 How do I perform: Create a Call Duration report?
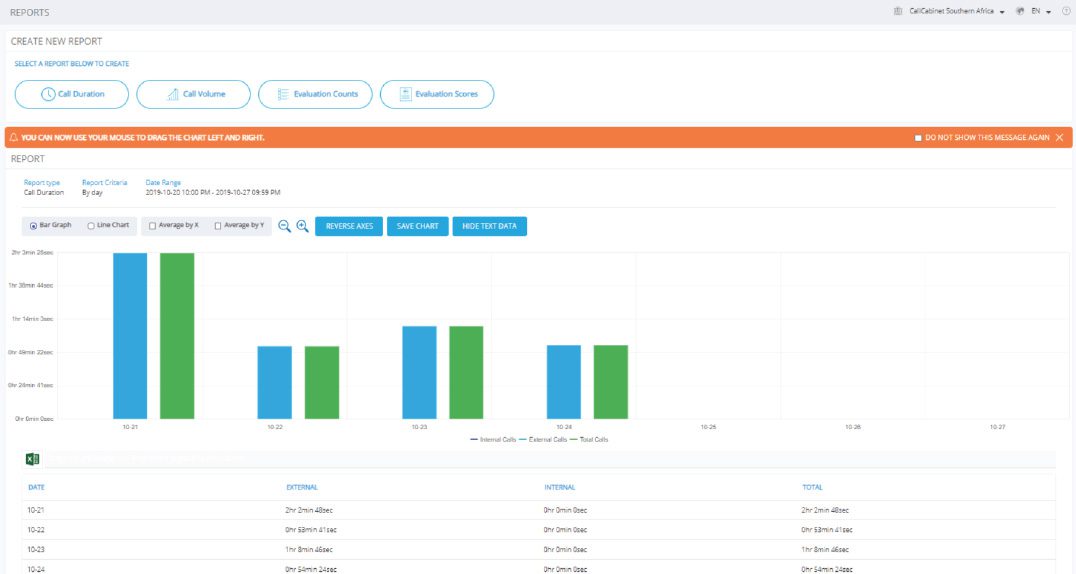tap(71, 94)
